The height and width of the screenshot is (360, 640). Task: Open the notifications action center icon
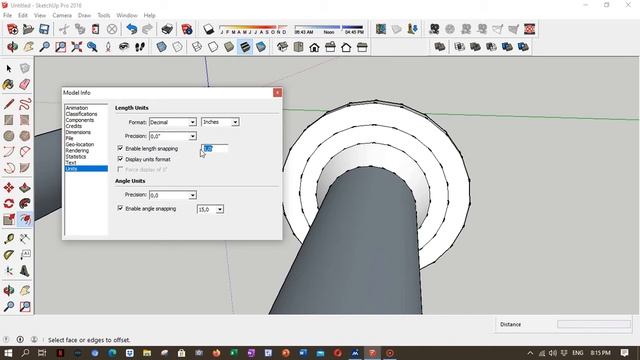point(624,353)
